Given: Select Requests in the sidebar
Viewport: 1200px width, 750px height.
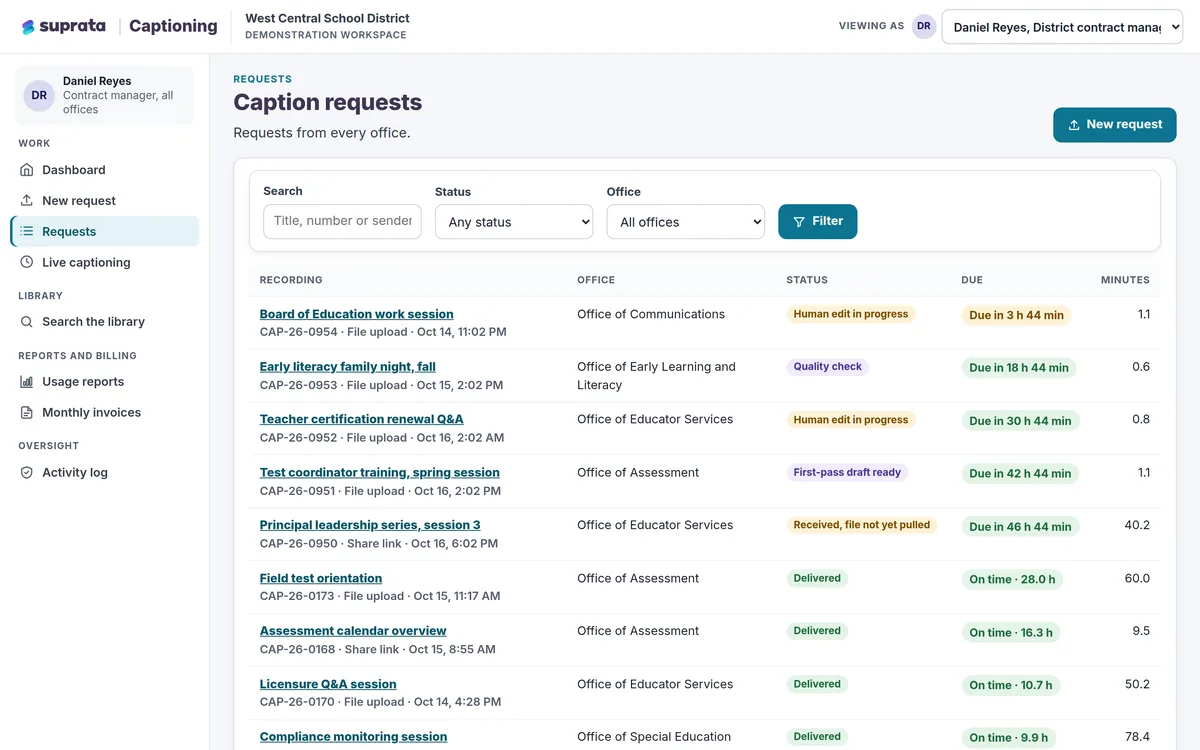Looking at the screenshot, I should [105, 232].
